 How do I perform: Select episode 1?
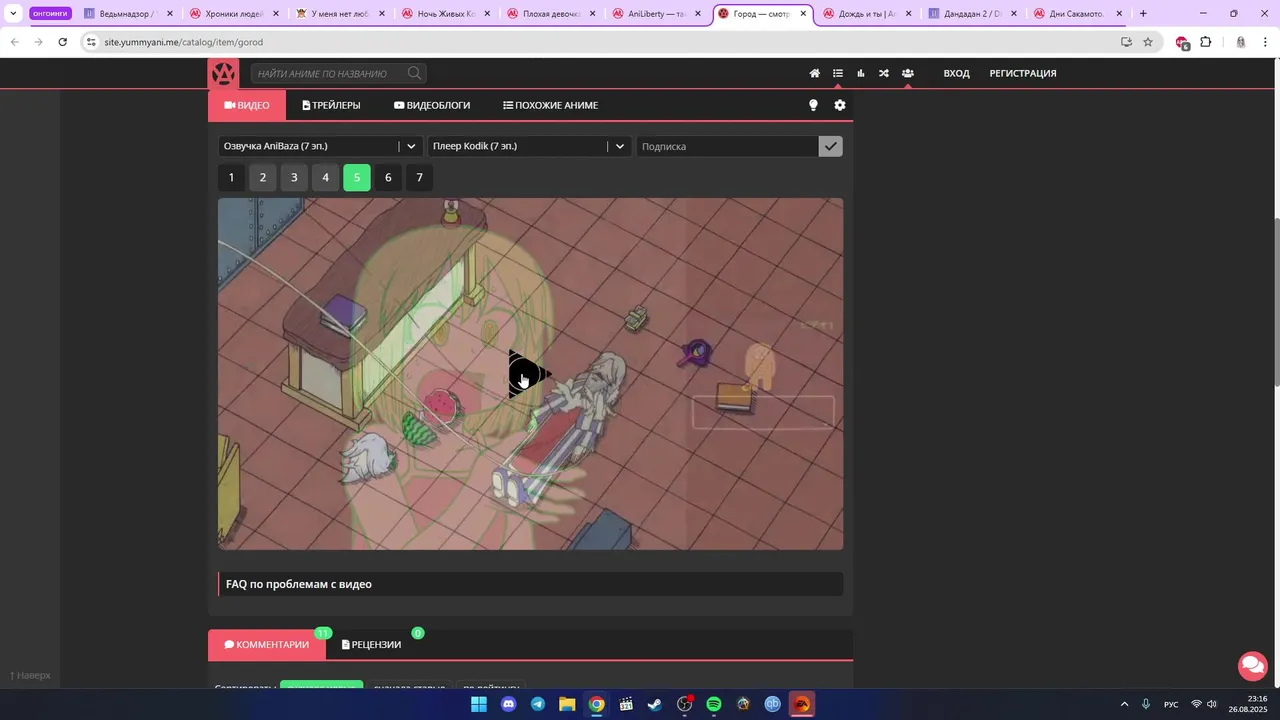(x=231, y=177)
